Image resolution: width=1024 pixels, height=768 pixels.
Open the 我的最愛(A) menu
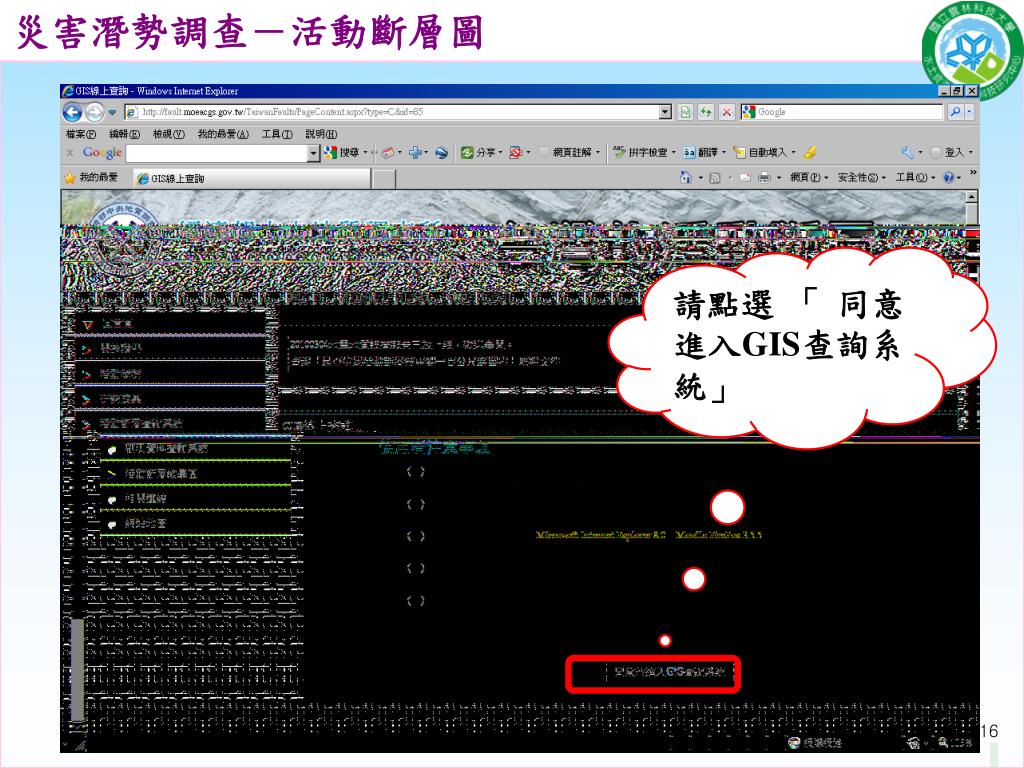pos(223,134)
